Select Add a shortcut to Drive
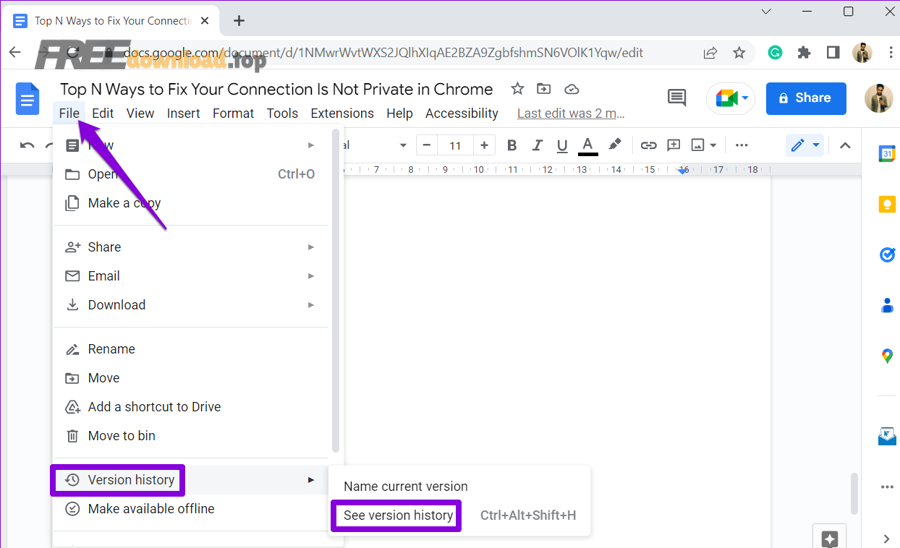Screen dimensions: 900x548 pos(192,407)
